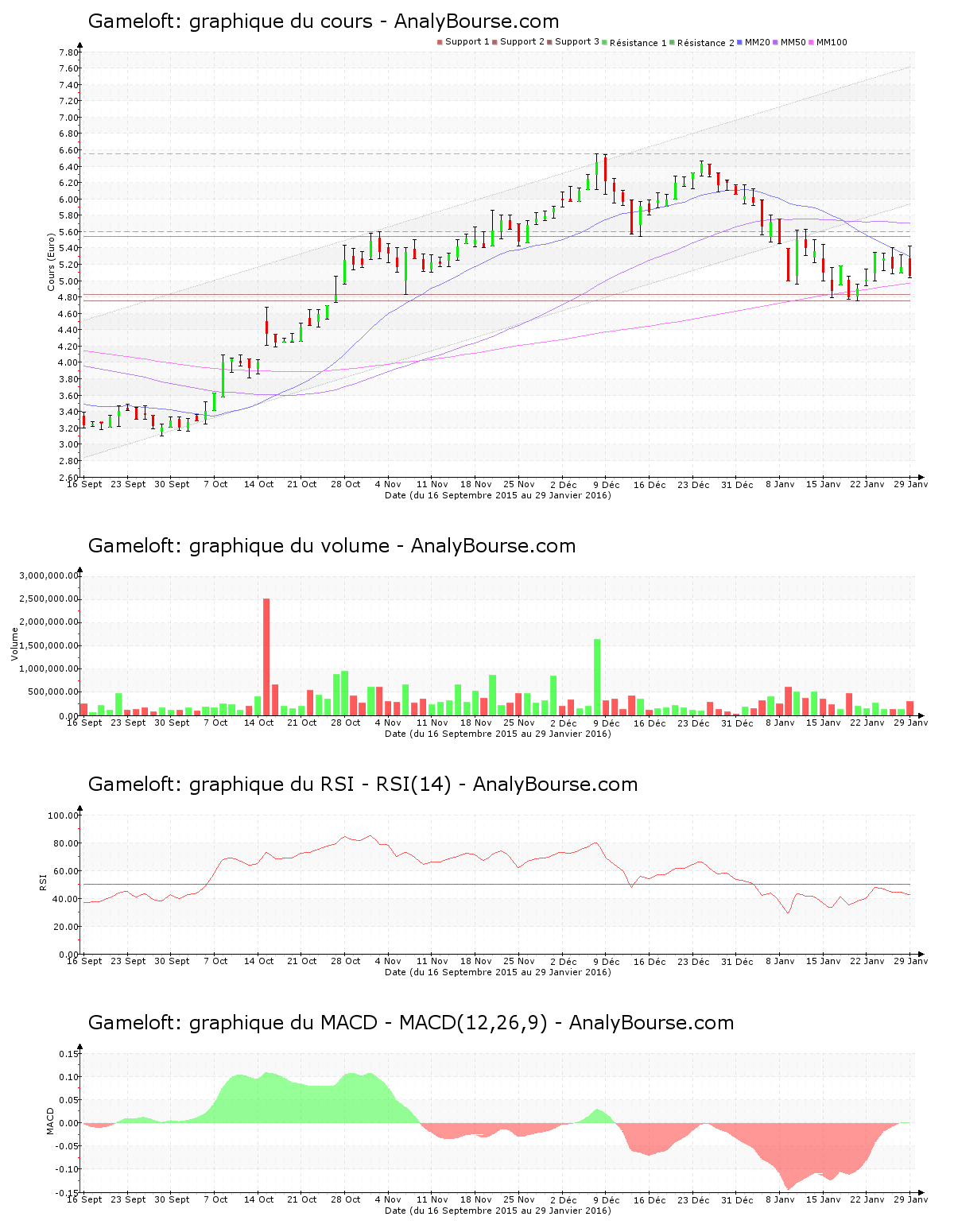The width and height of the screenshot is (954, 1232).
Task: Click the 'Gameloft: graphique du cours' title
Action: point(231,21)
